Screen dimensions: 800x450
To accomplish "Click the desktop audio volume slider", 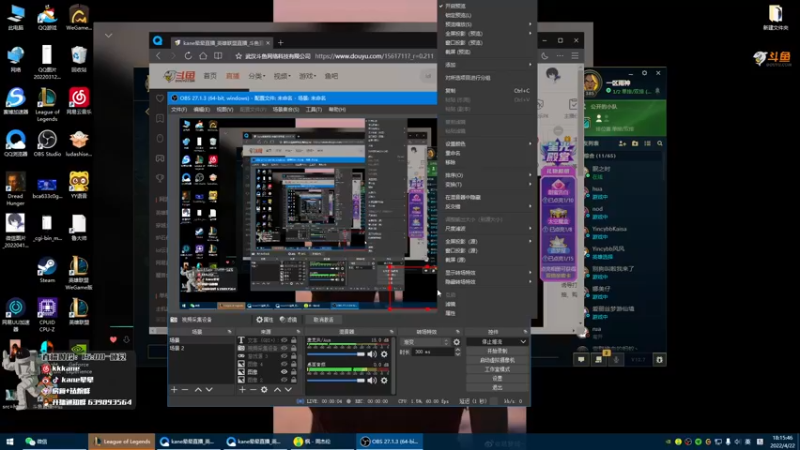I will 336,380.
